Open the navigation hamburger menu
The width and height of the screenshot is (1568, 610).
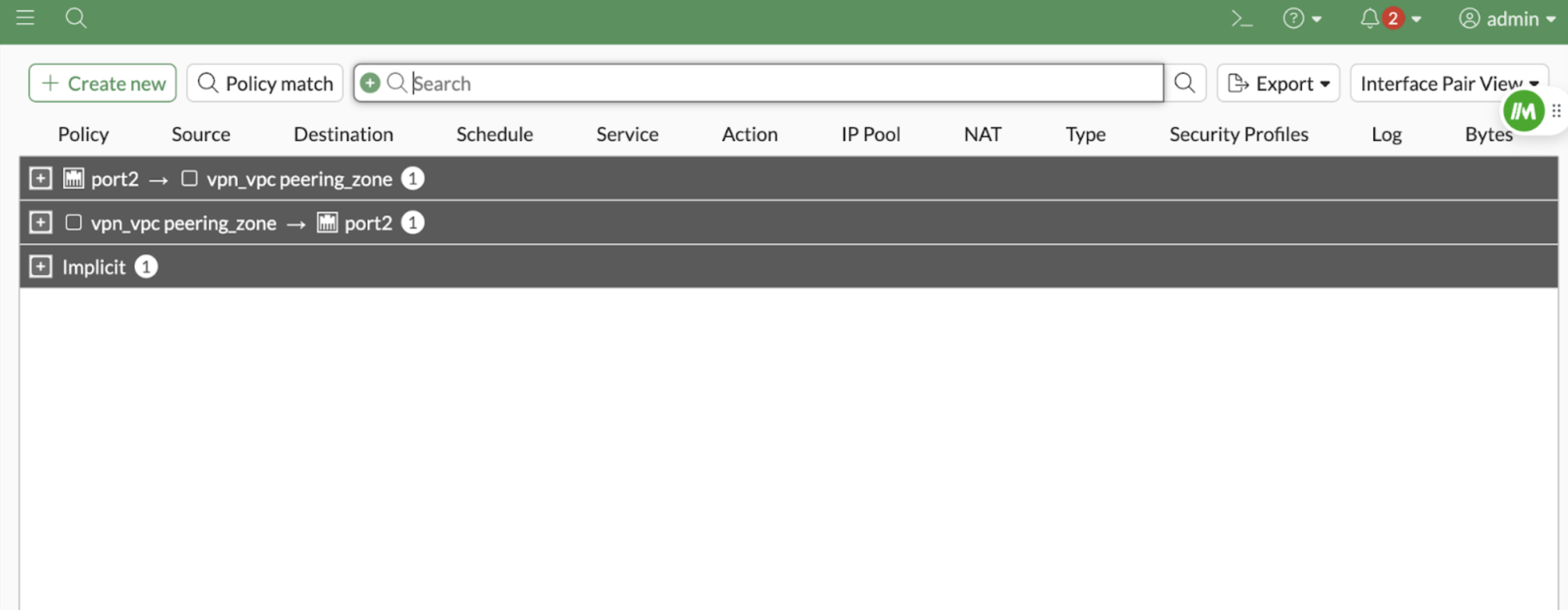[x=25, y=18]
